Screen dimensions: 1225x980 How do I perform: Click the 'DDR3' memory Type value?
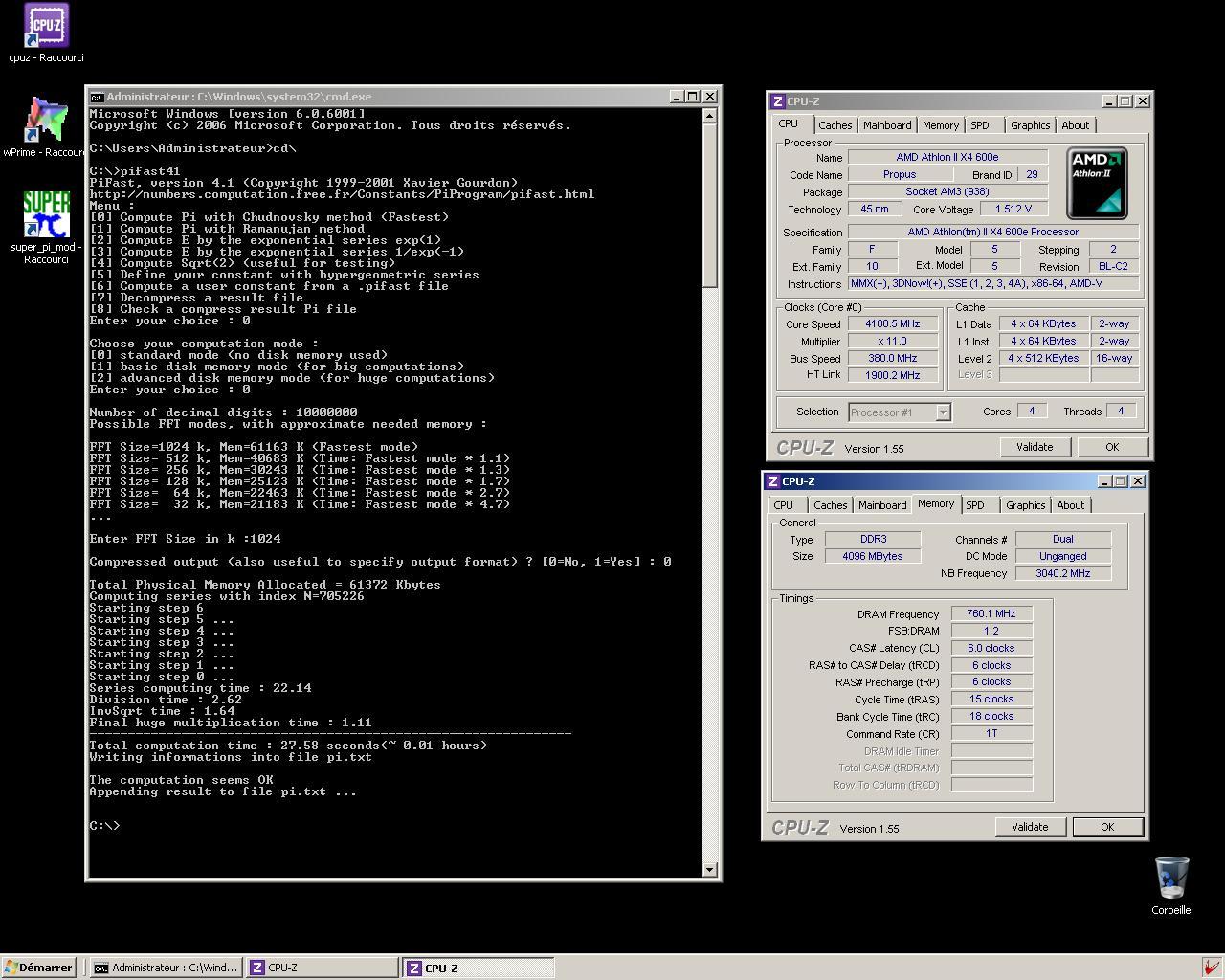pyautogui.click(x=873, y=540)
